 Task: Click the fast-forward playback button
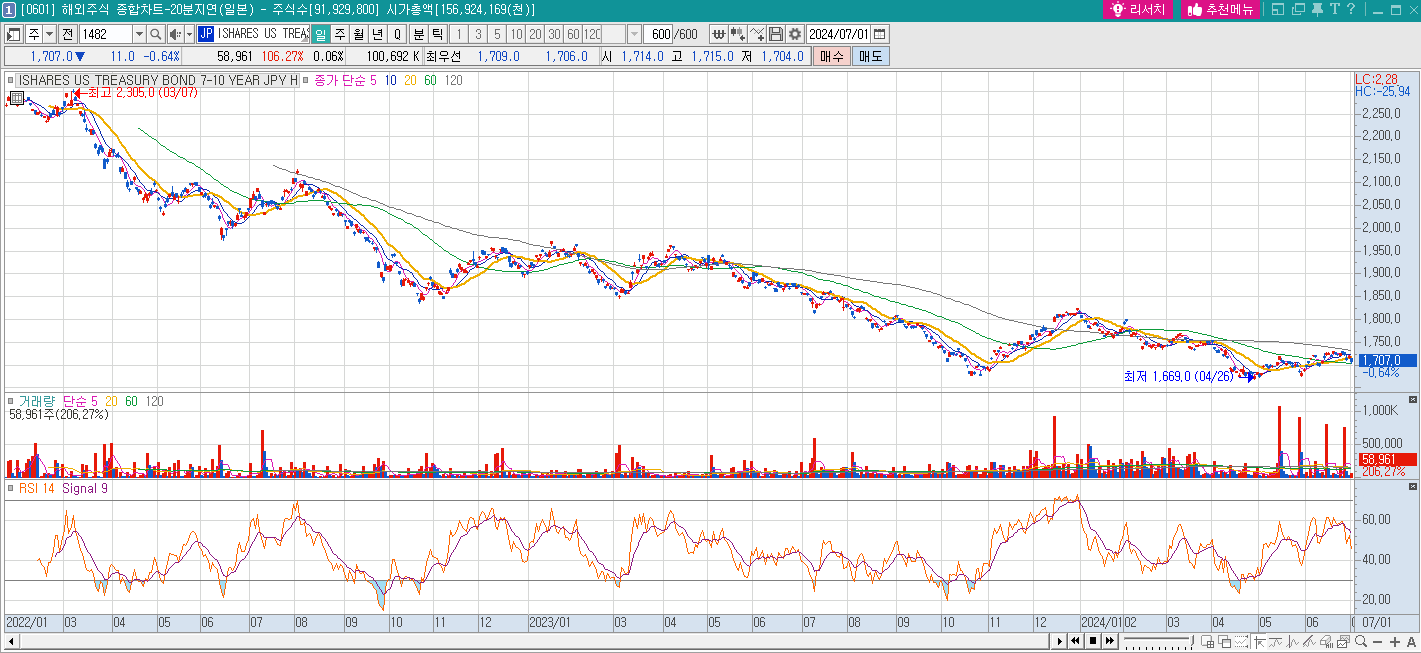coord(1110,641)
